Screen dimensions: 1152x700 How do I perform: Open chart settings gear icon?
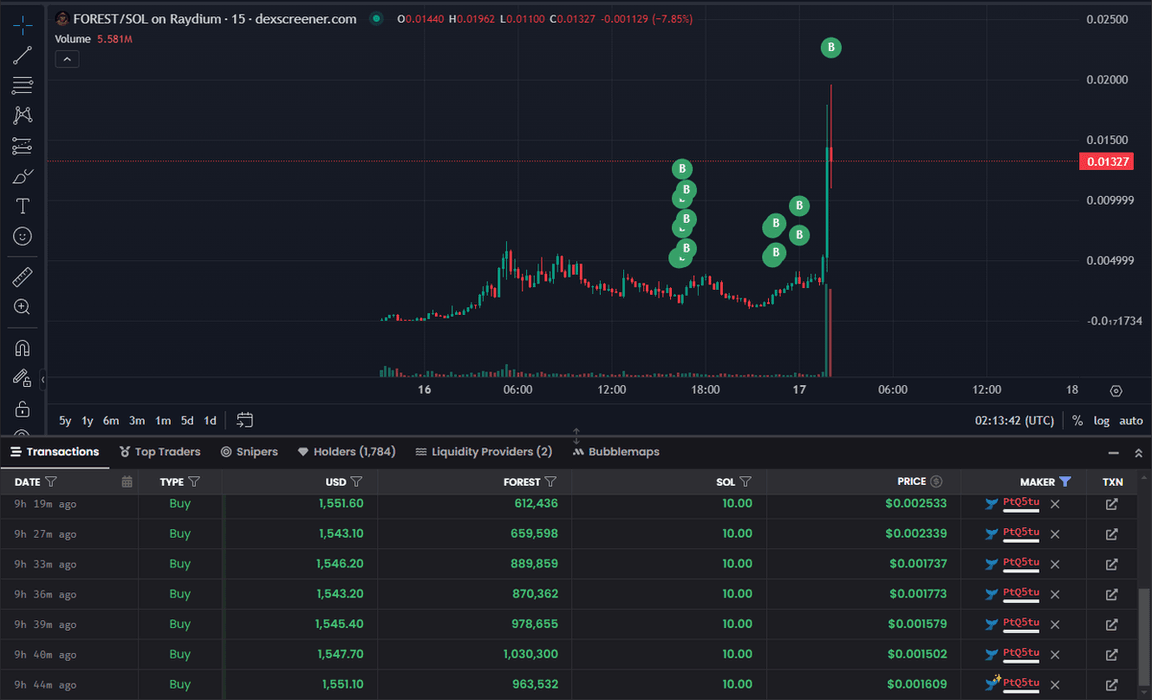[x=1116, y=391]
